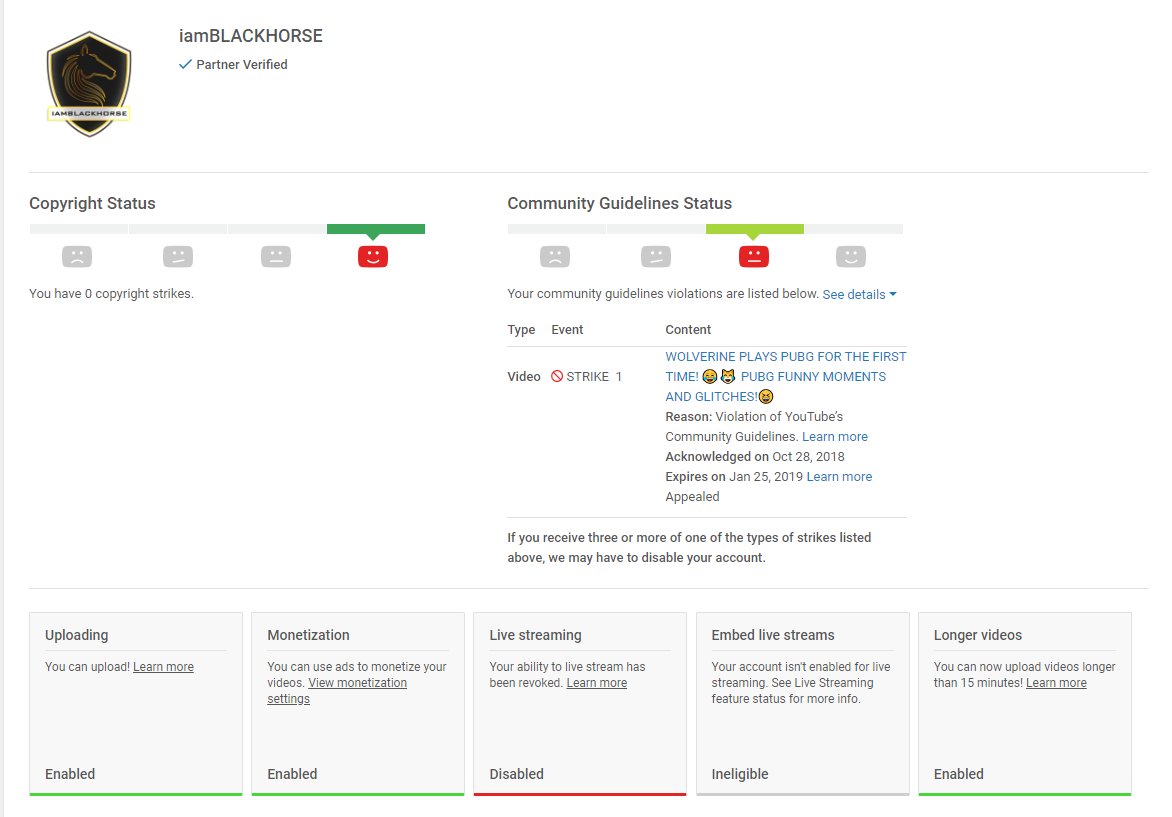
Task: Click the red smiley face under Copyright Status
Action: tap(373, 256)
